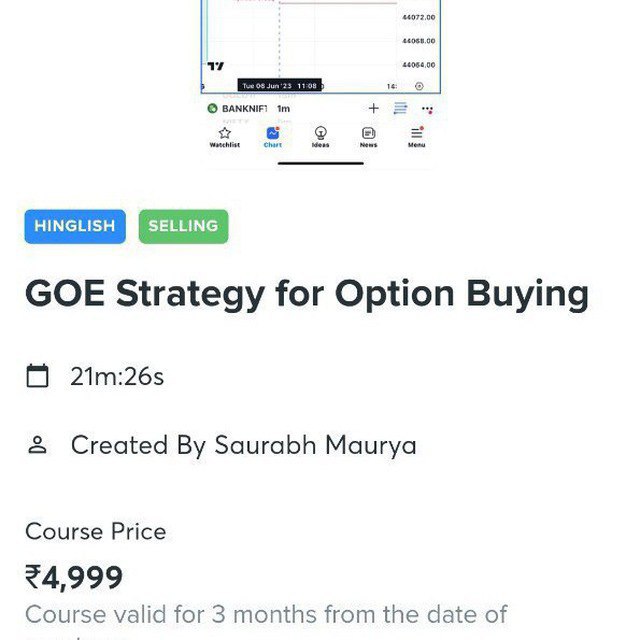The height and width of the screenshot is (640, 640).
Task: Open the indicators list icon
Action: (400, 108)
